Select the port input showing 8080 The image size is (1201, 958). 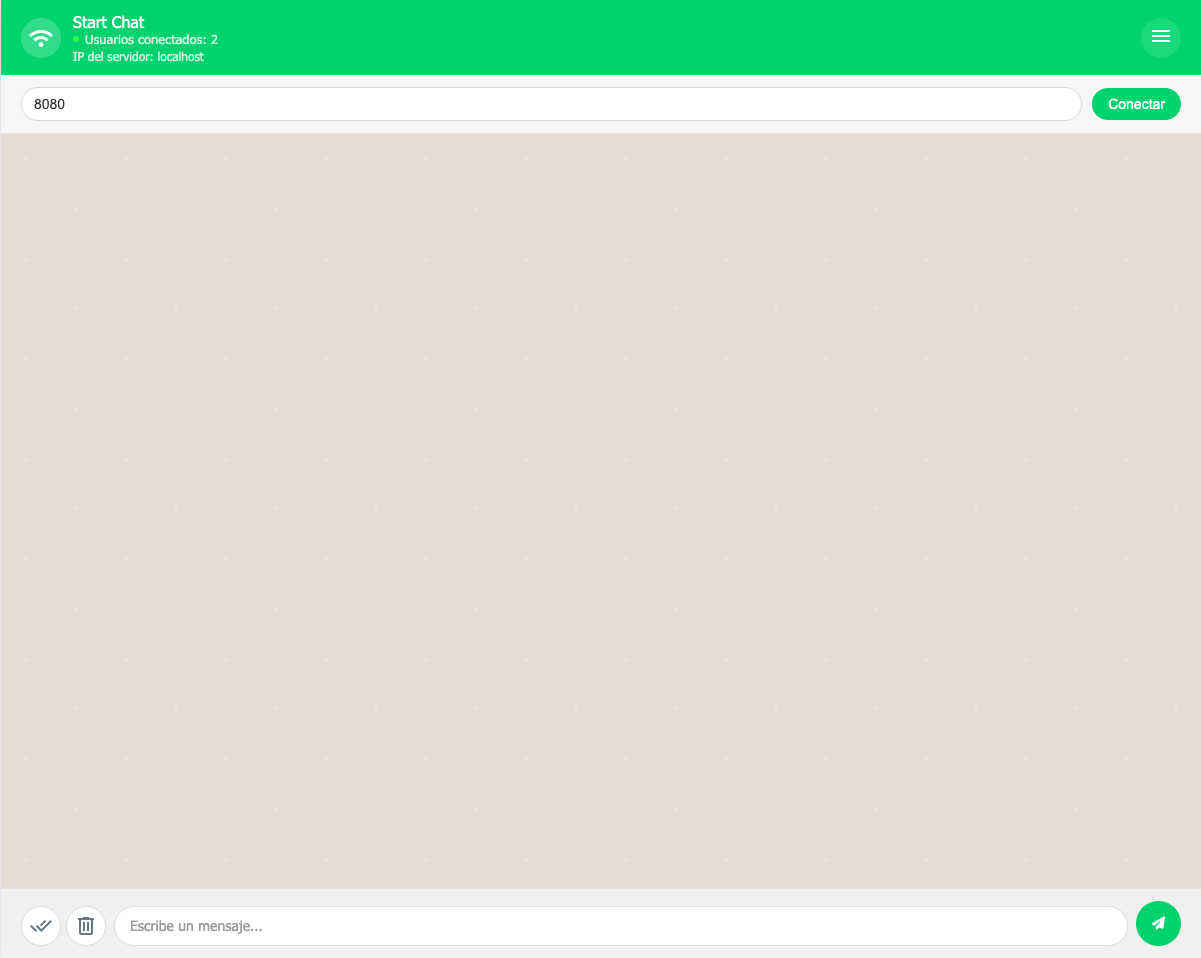550,103
